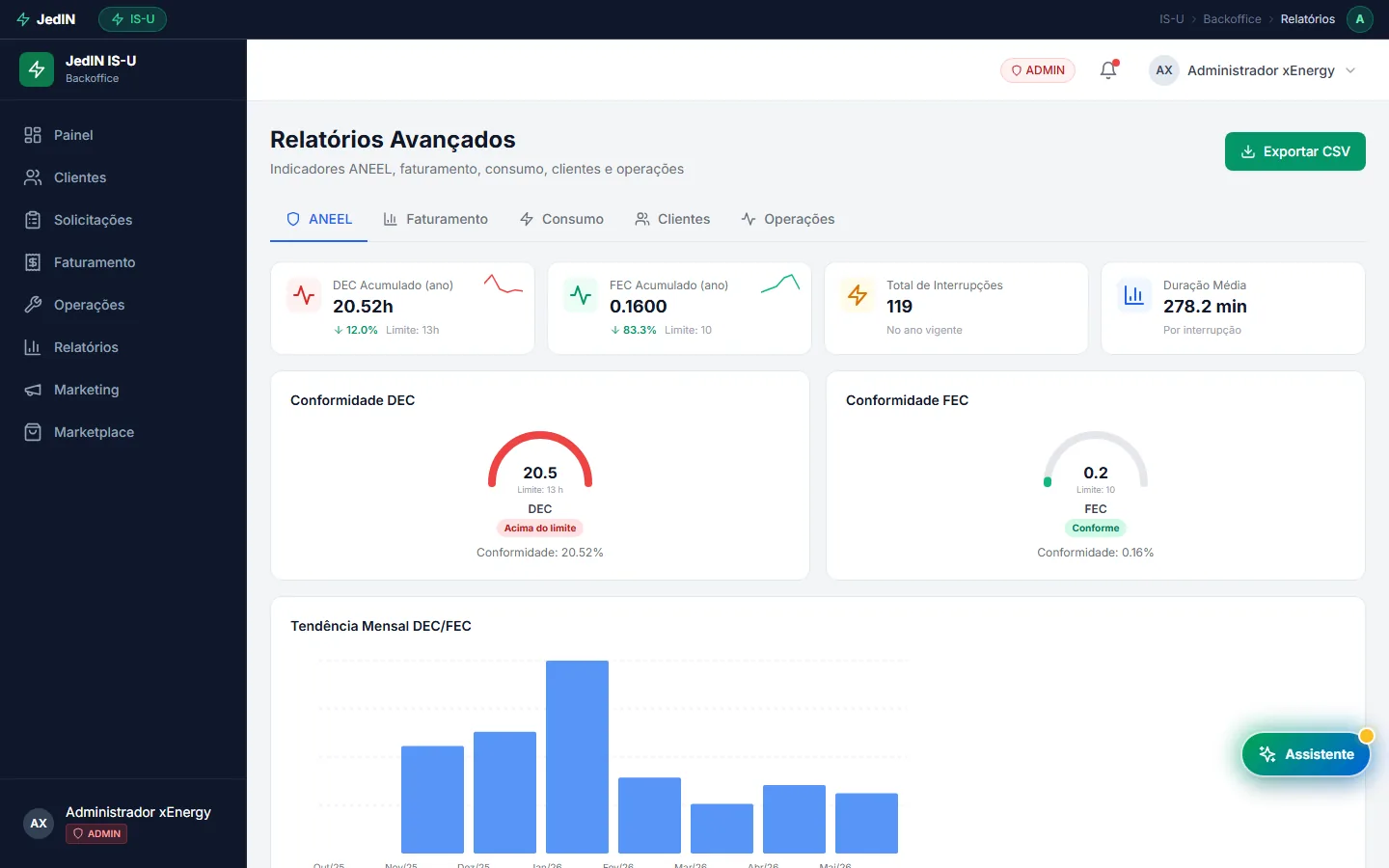The height and width of the screenshot is (868, 1389).
Task: Click the Relatórios bar chart sidebar icon
Action: pos(33,347)
